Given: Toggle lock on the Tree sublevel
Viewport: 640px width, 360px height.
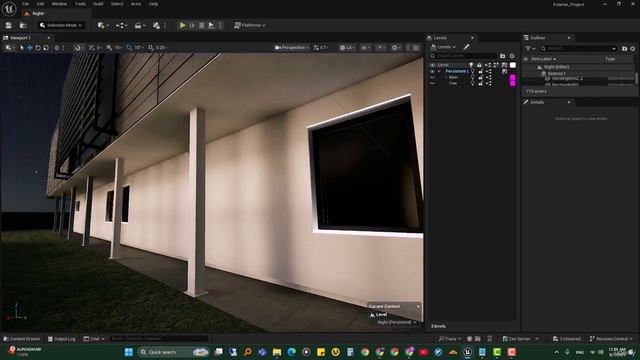Looking at the screenshot, I should tap(480, 83).
